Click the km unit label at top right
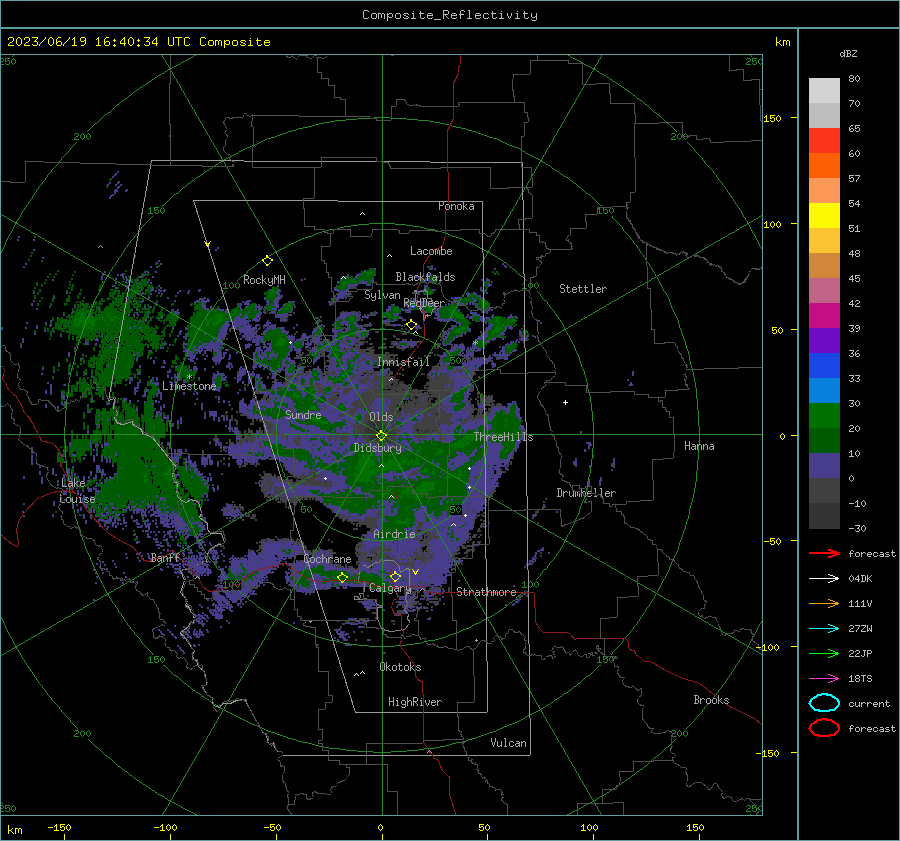The width and height of the screenshot is (900, 841). pyautogui.click(x=782, y=42)
